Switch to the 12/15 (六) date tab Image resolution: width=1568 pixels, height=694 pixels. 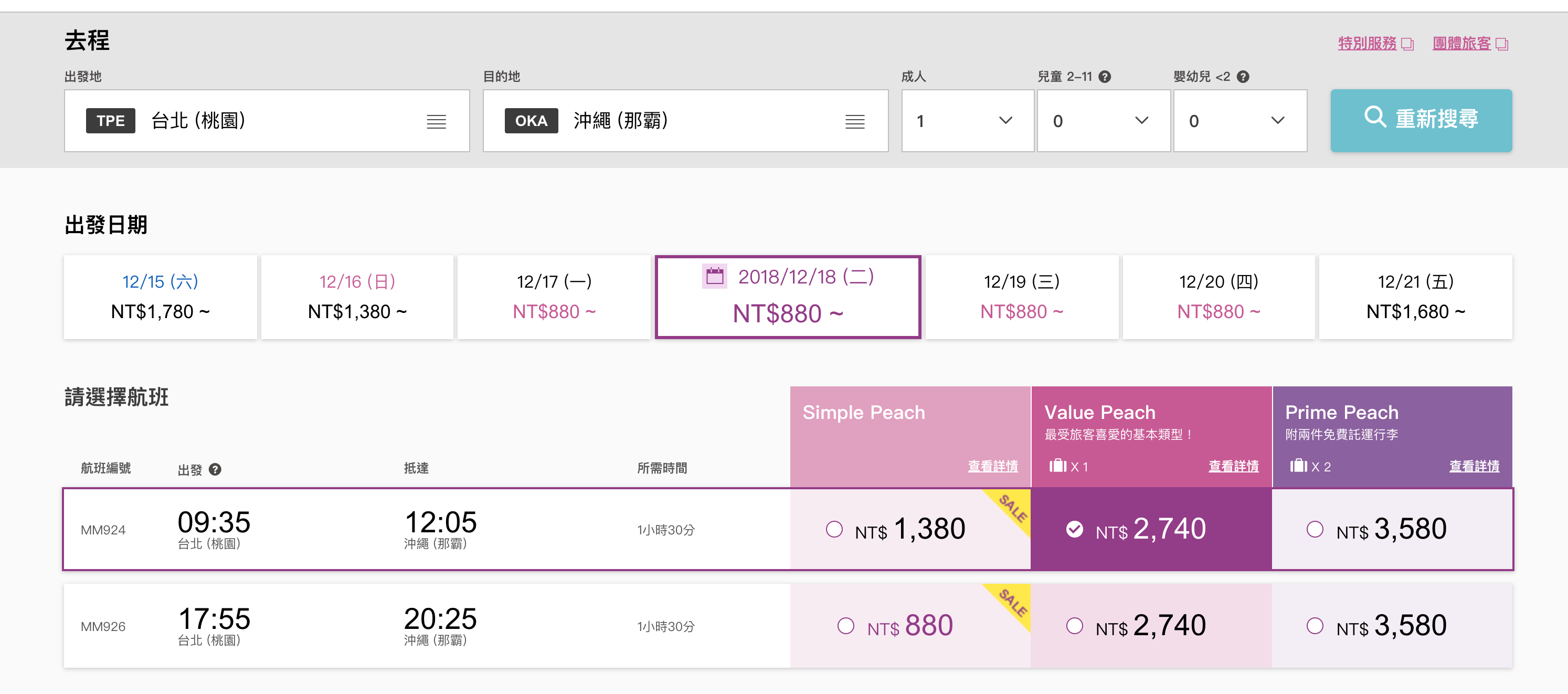point(160,297)
